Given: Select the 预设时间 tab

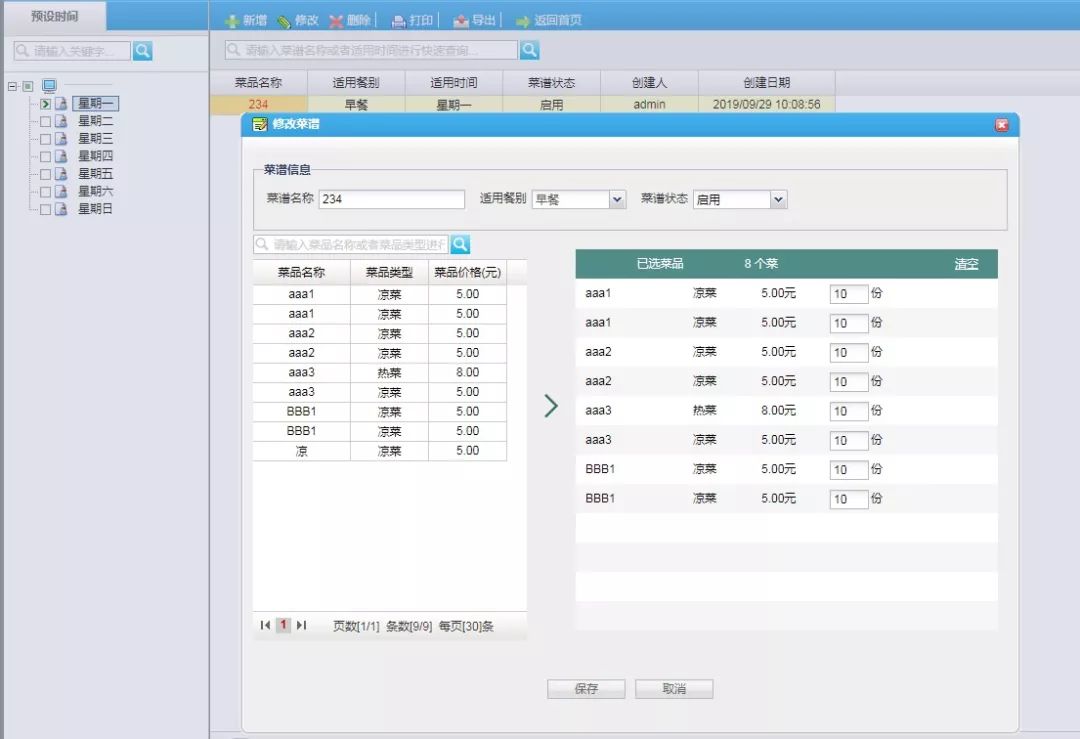Looking at the screenshot, I should (x=54, y=17).
